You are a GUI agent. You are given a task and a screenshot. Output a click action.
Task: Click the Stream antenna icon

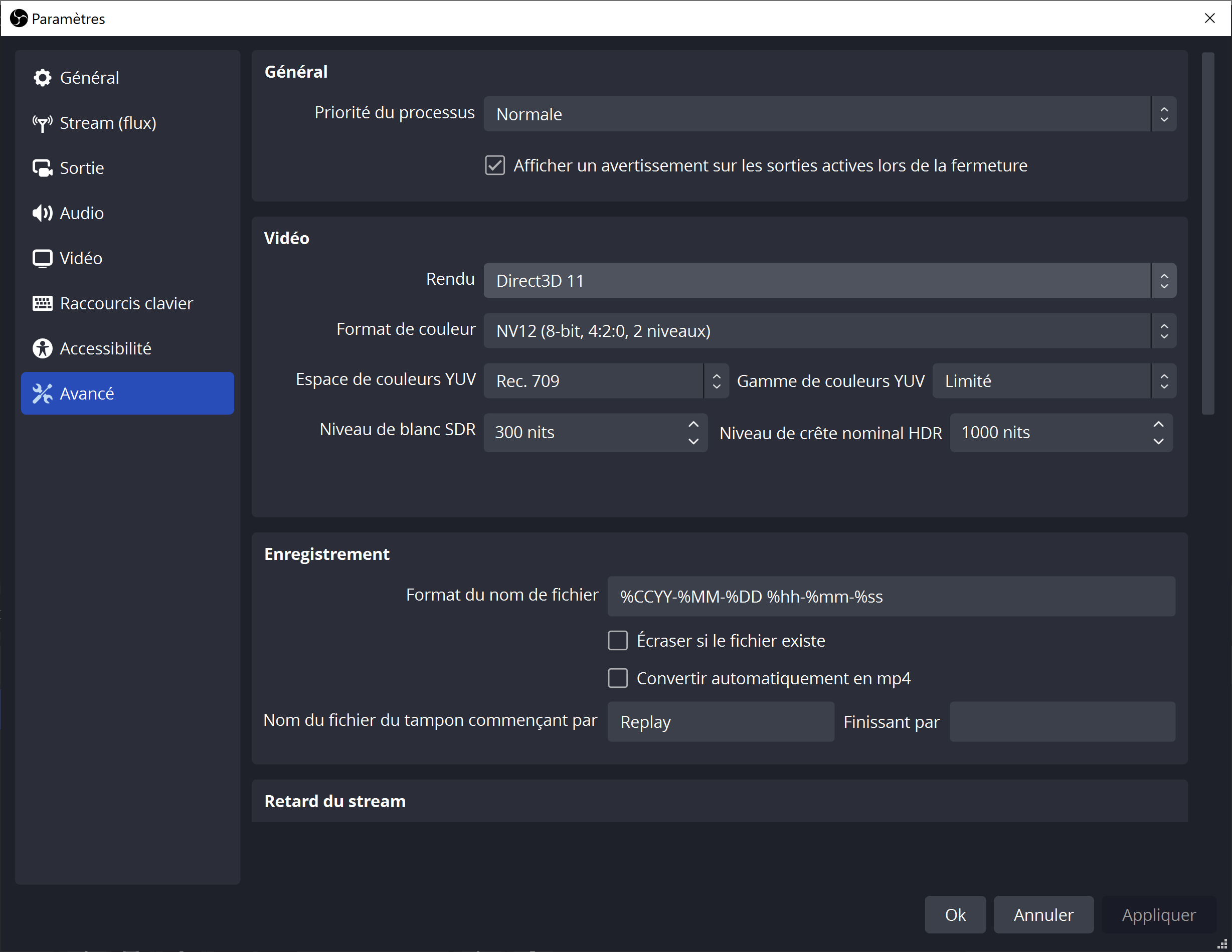(42, 123)
